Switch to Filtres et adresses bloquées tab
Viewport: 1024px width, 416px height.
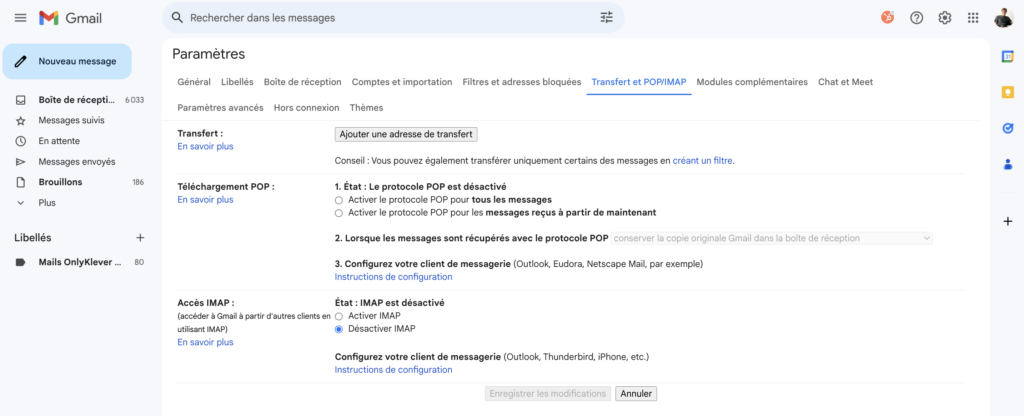coord(521,82)
